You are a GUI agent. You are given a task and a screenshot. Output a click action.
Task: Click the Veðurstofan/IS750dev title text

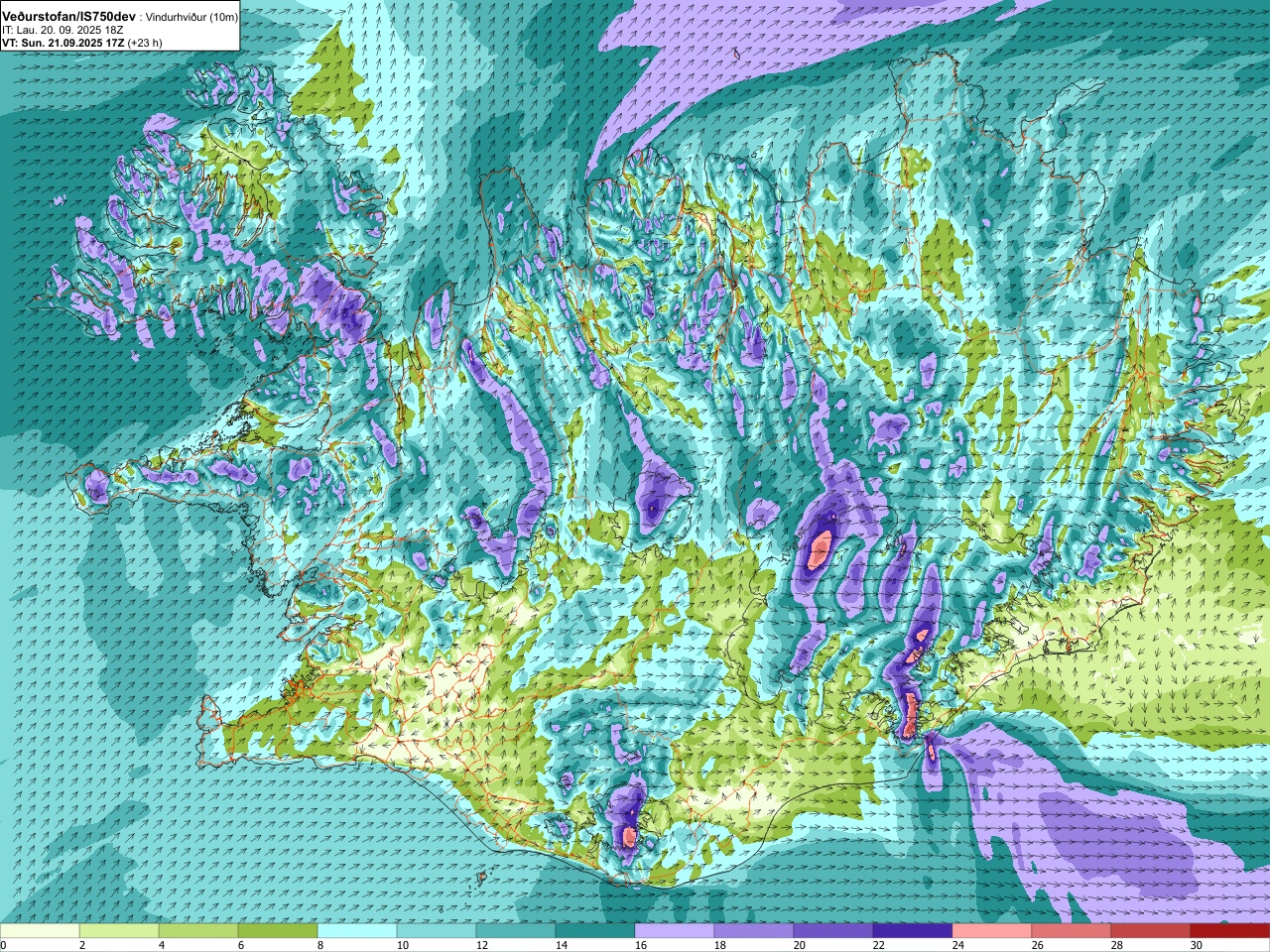click(x=68, y=17)
